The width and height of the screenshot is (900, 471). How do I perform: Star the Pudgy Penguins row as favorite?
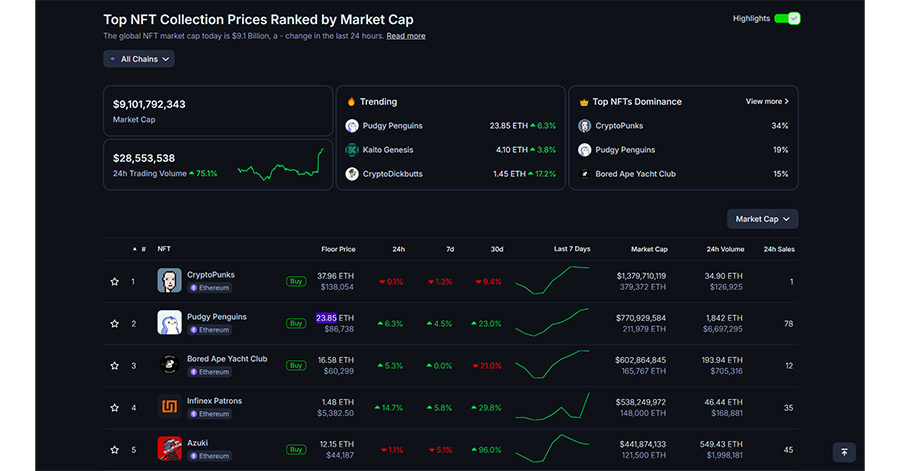coord(115,324)
